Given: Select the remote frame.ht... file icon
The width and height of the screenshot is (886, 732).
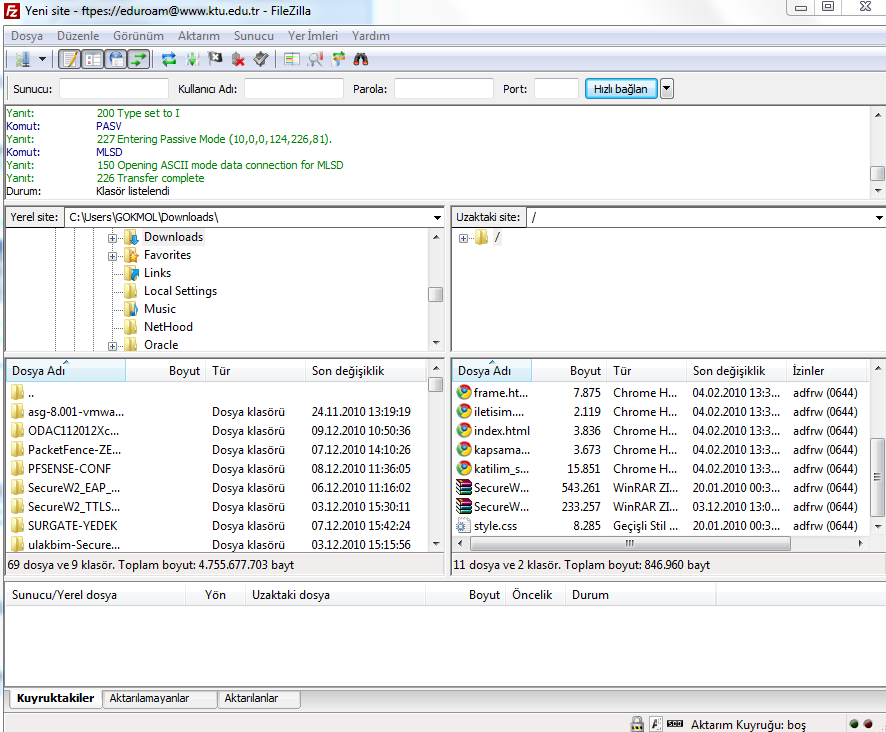Looking at the screenshot, I should [464, 392].
